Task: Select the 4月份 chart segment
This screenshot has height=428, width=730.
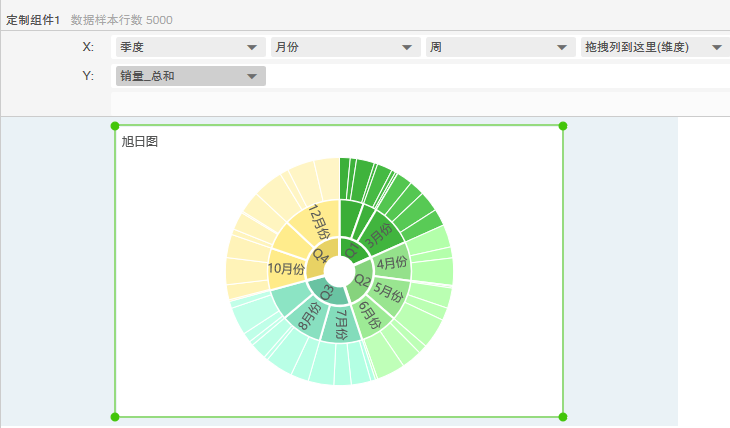Action: pos(391,265)
